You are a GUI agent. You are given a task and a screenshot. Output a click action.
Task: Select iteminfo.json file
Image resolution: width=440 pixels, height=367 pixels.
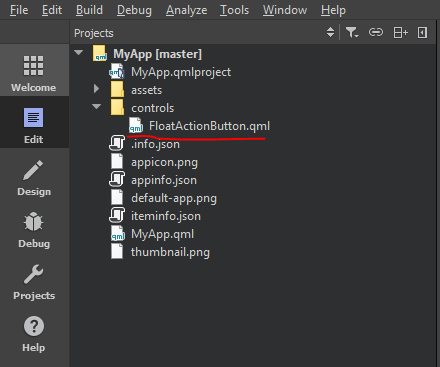pos(166,216)
